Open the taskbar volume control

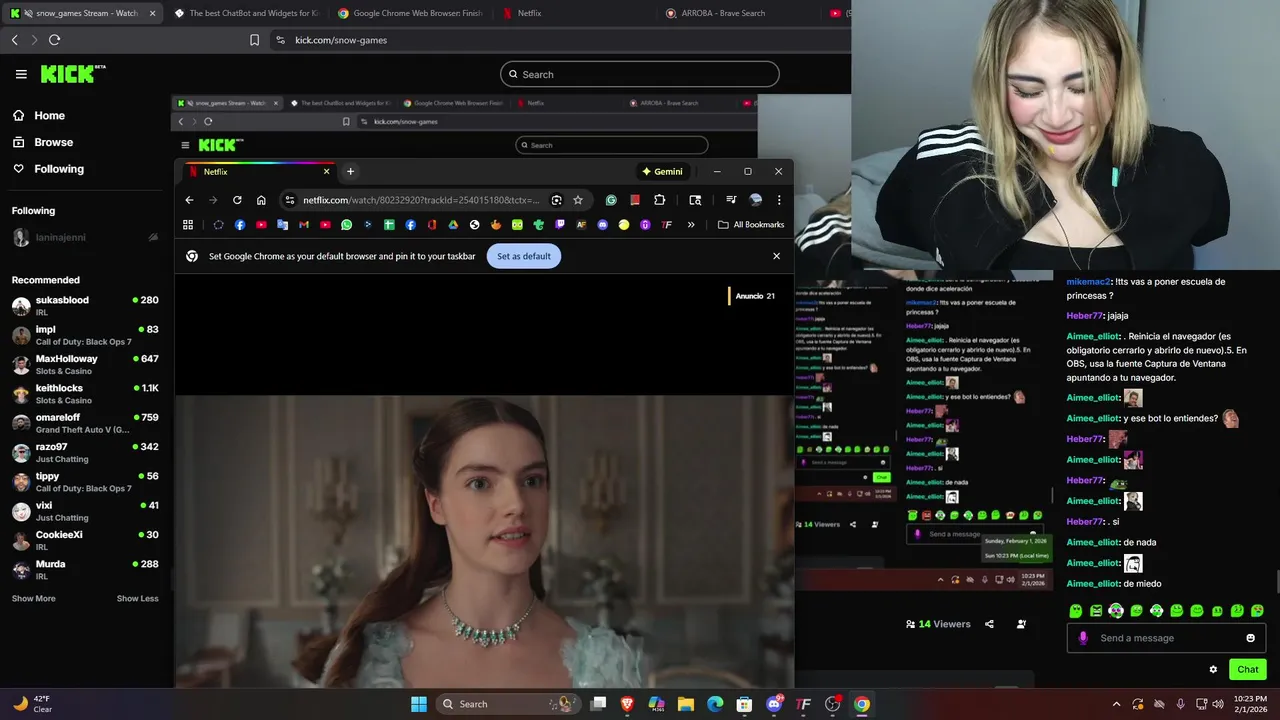[x=1217, y=704]
